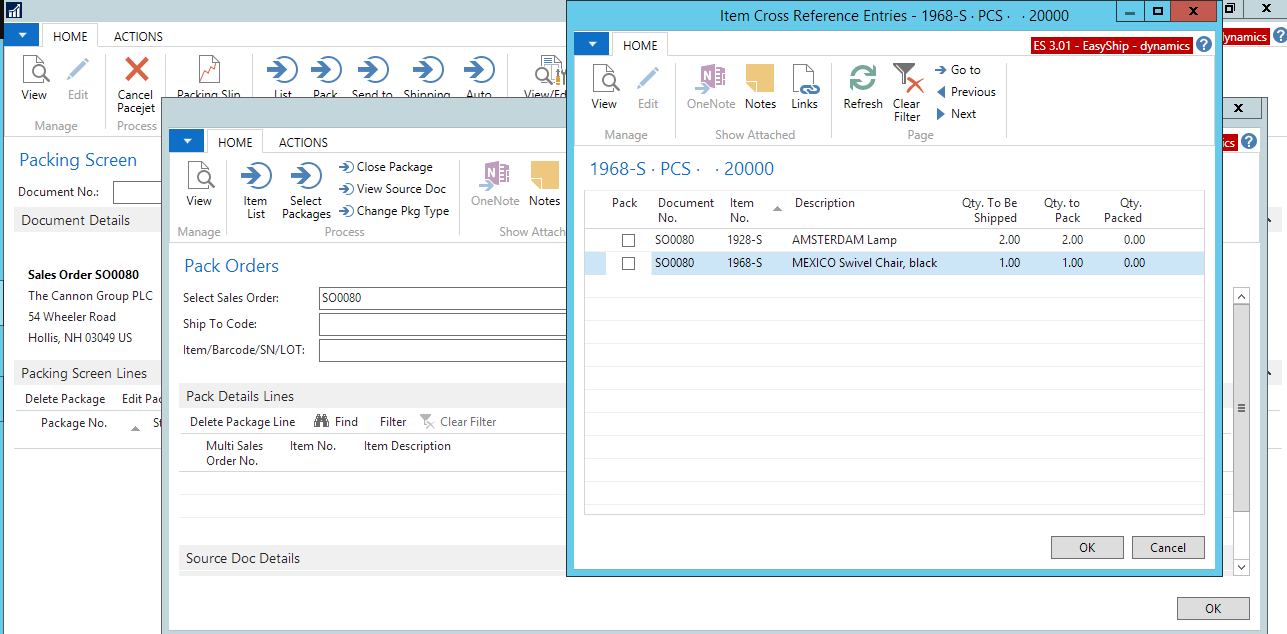Click Delete Package in Packing Screen Lines

pos(65,399)
